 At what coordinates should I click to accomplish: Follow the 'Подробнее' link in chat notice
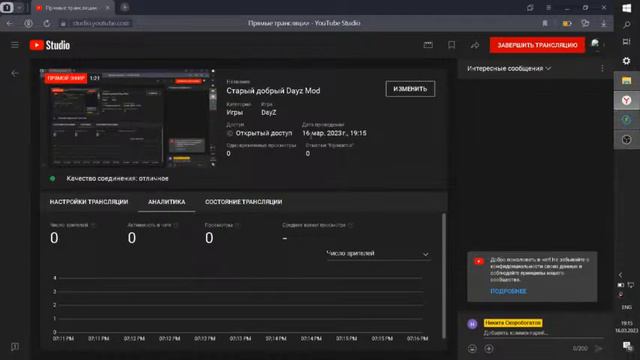point(508,291)
